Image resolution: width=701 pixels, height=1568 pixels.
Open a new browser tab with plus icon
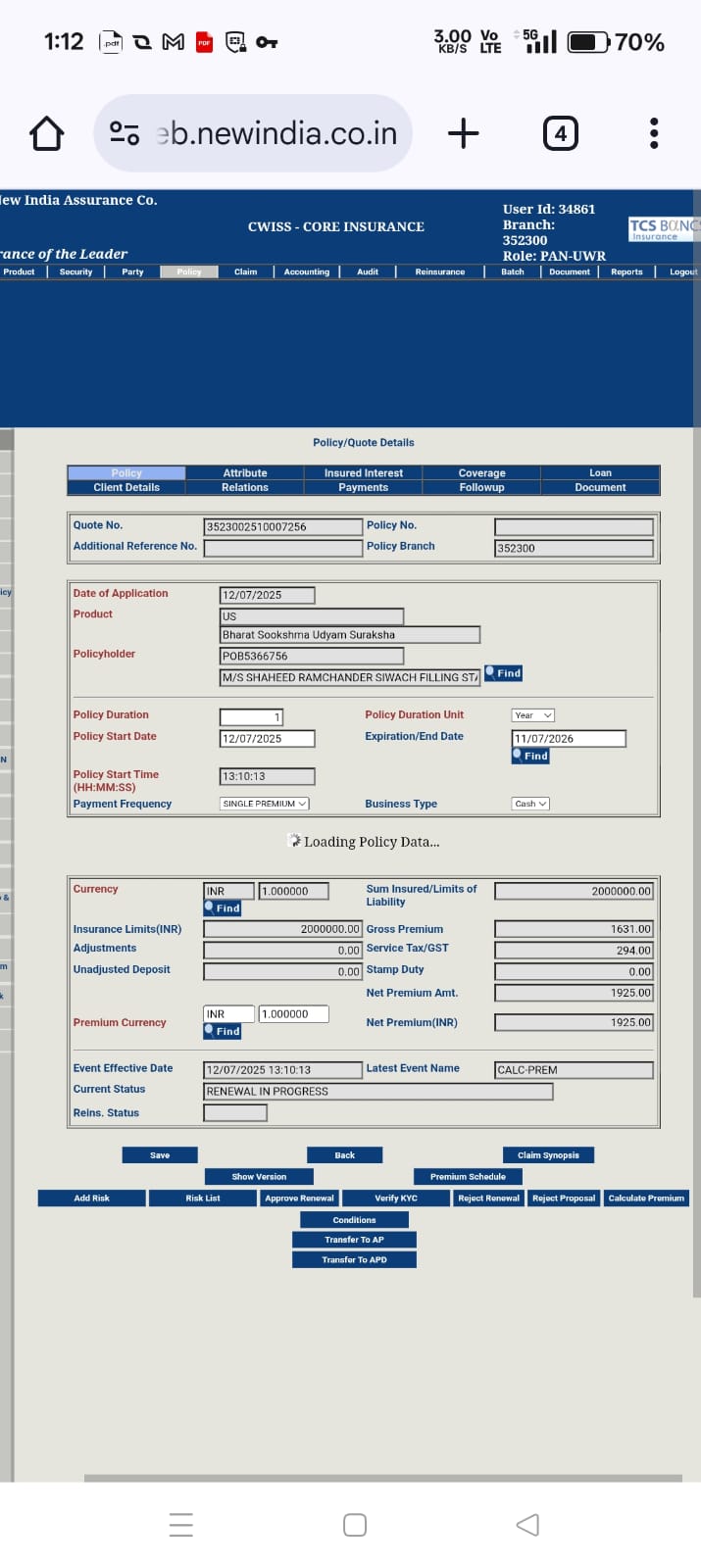tap(463, 133)
